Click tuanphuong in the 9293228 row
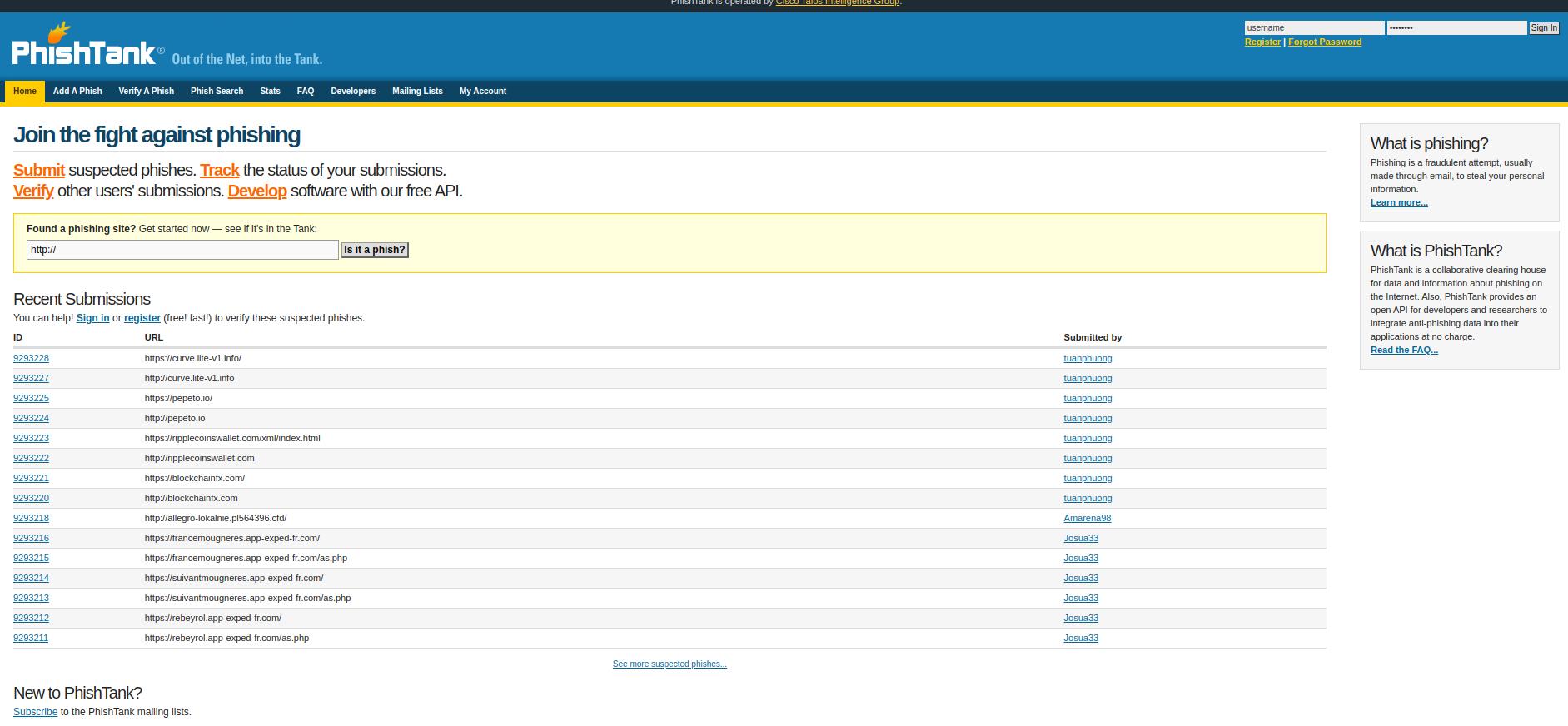Screen dimensions: 1568x726 click(1088, 358)
